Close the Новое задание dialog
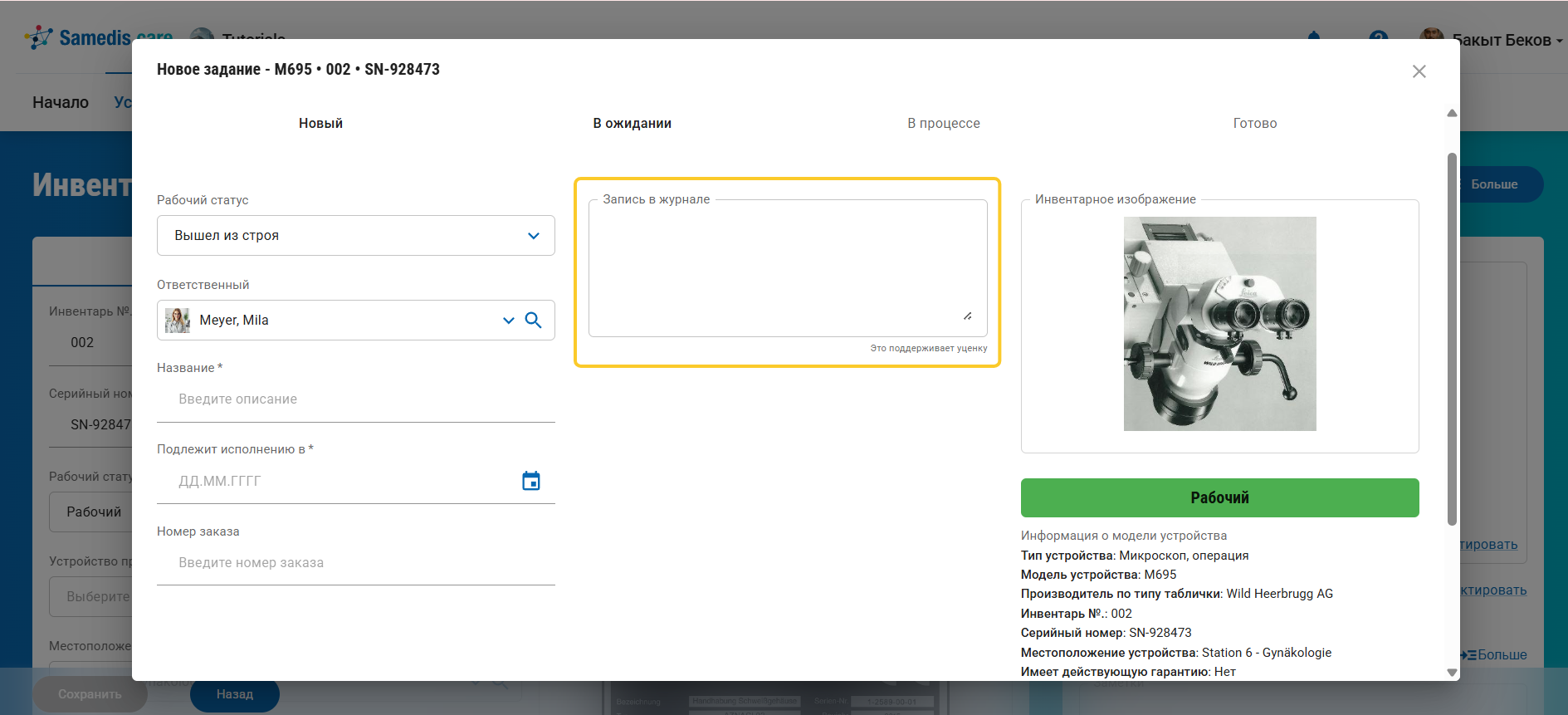1568x715 pixels. click(x=1419, y=71)
